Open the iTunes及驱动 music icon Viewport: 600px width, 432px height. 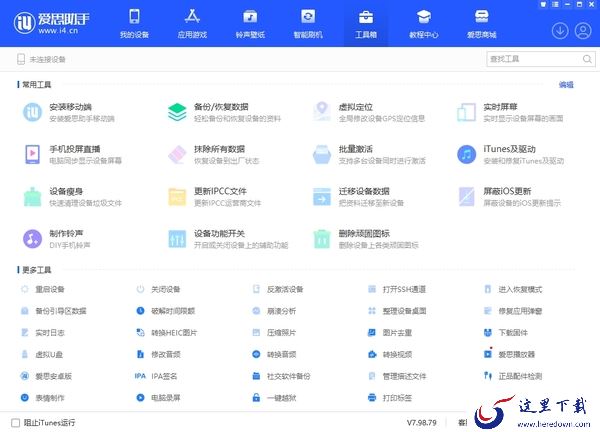pyautogui.click(x=466, y=154)
